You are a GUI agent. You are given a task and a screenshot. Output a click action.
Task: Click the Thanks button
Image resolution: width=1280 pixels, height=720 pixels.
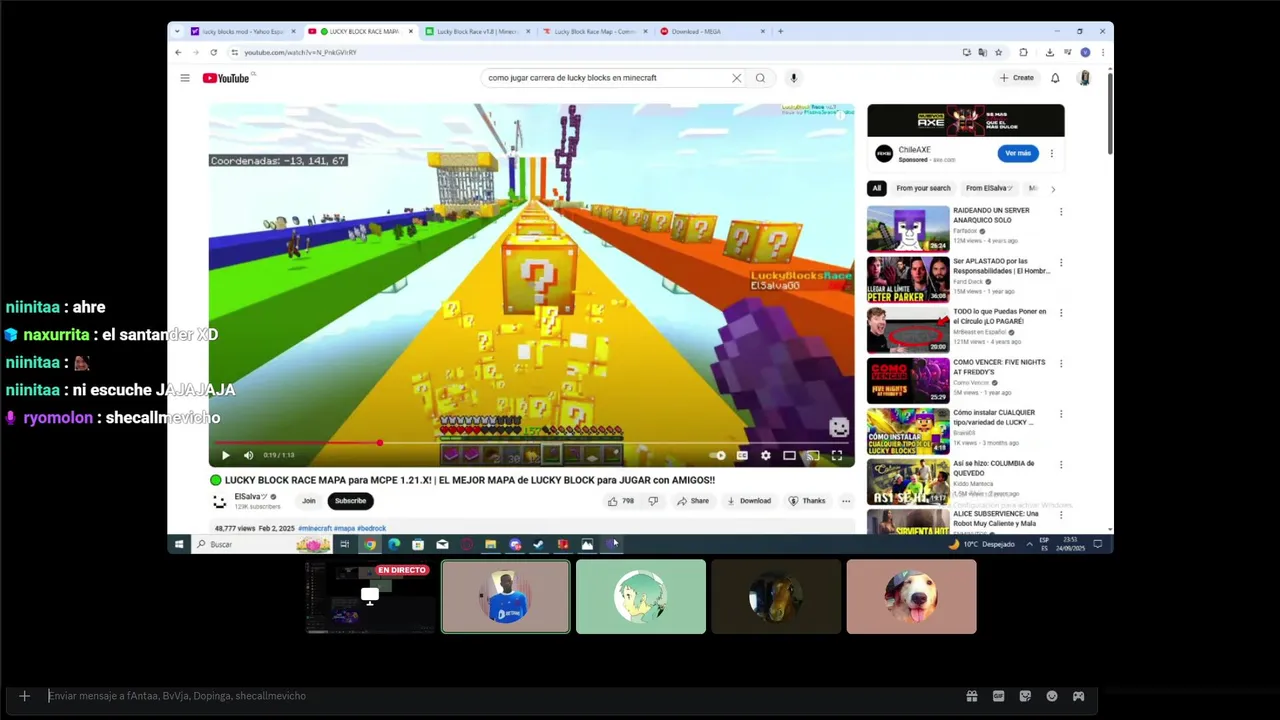tap(807, 501)
